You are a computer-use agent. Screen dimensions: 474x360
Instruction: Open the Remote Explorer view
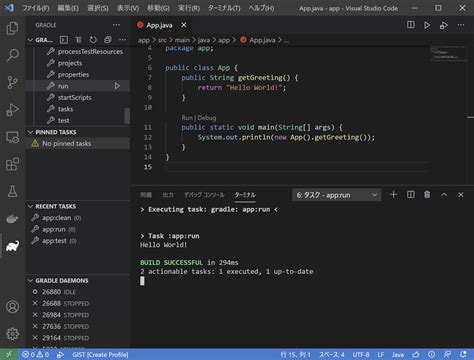pos(12,137)
